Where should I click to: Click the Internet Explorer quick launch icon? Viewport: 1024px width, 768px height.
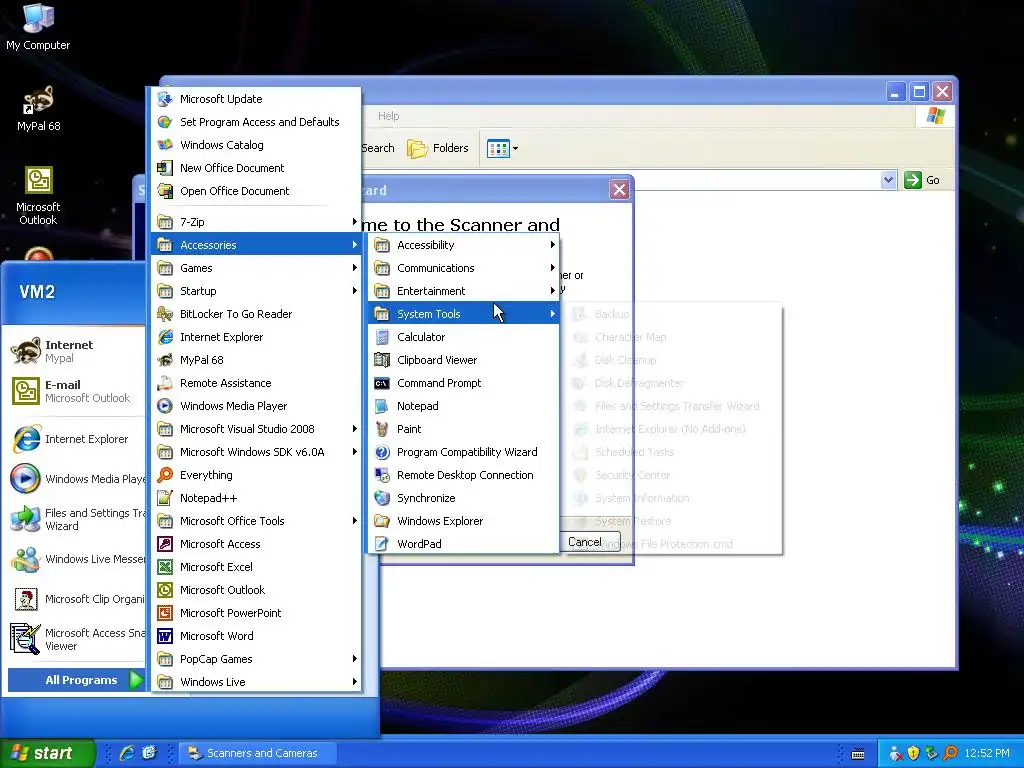point(127,753)
